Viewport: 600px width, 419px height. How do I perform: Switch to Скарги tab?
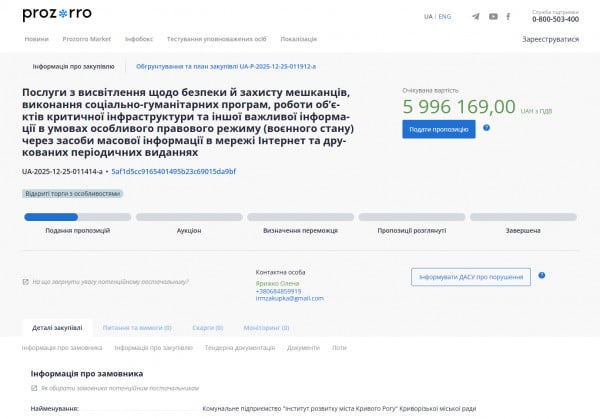pyautogui.click(x=207, y=327)
